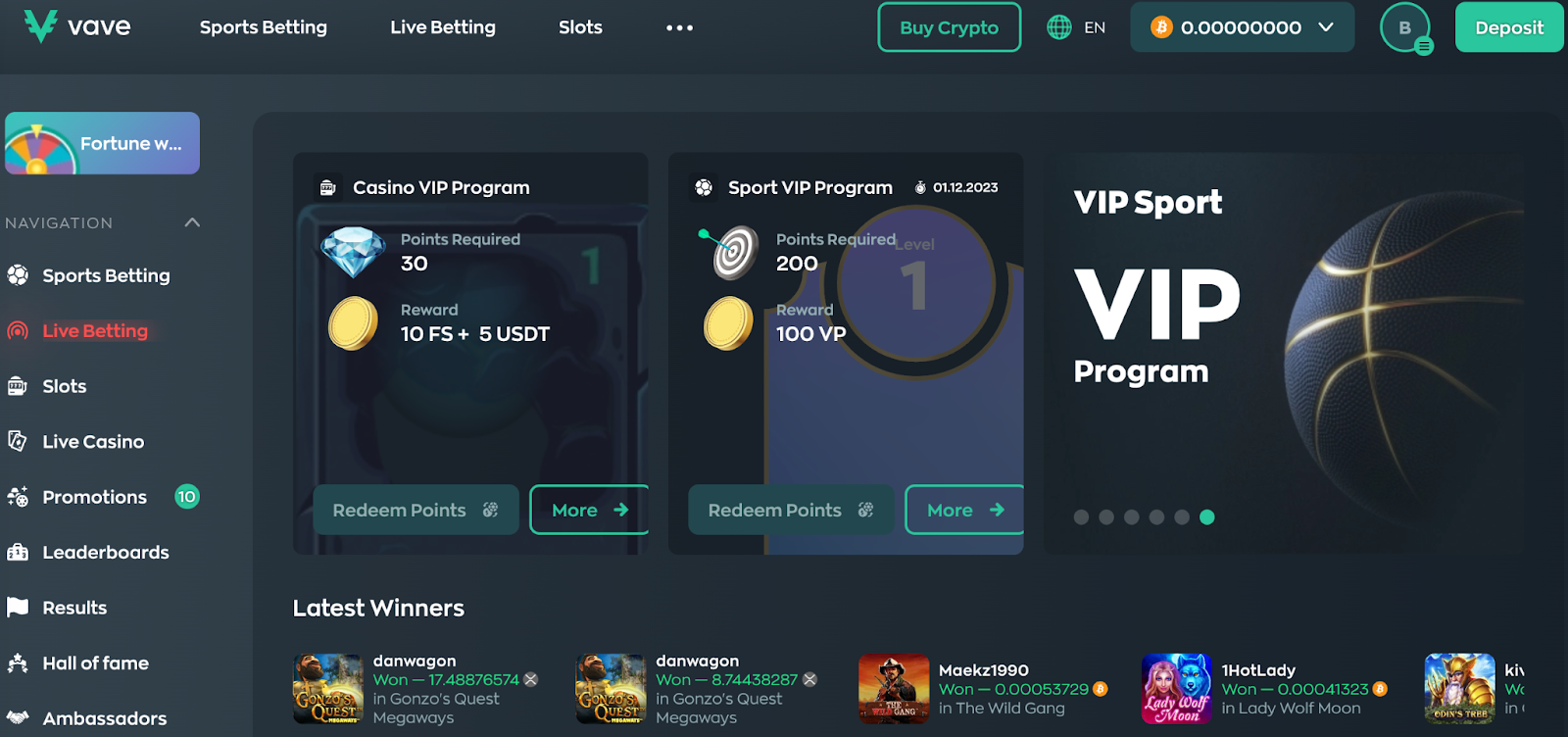Open Live Betting in top menu

[443, 27]
